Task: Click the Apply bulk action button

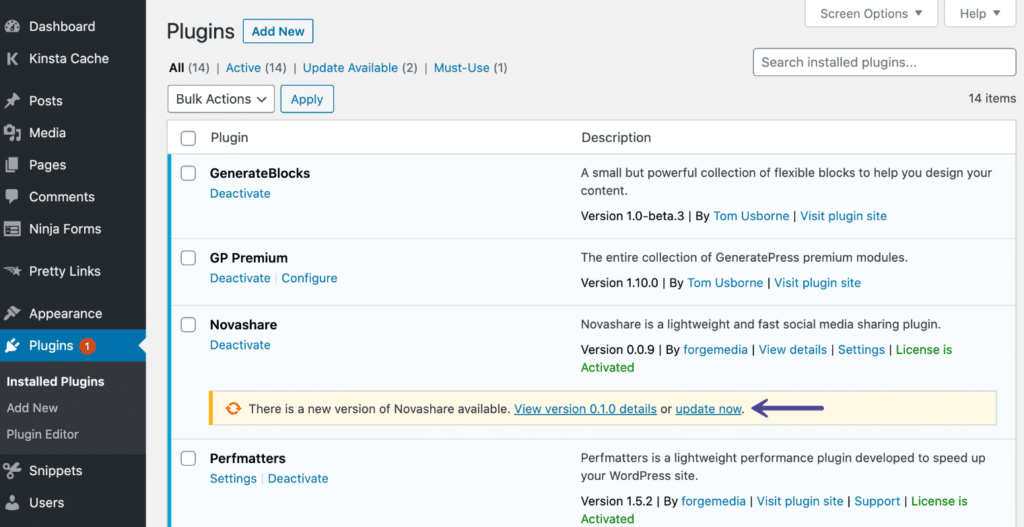Action: (x=307, y=99)
